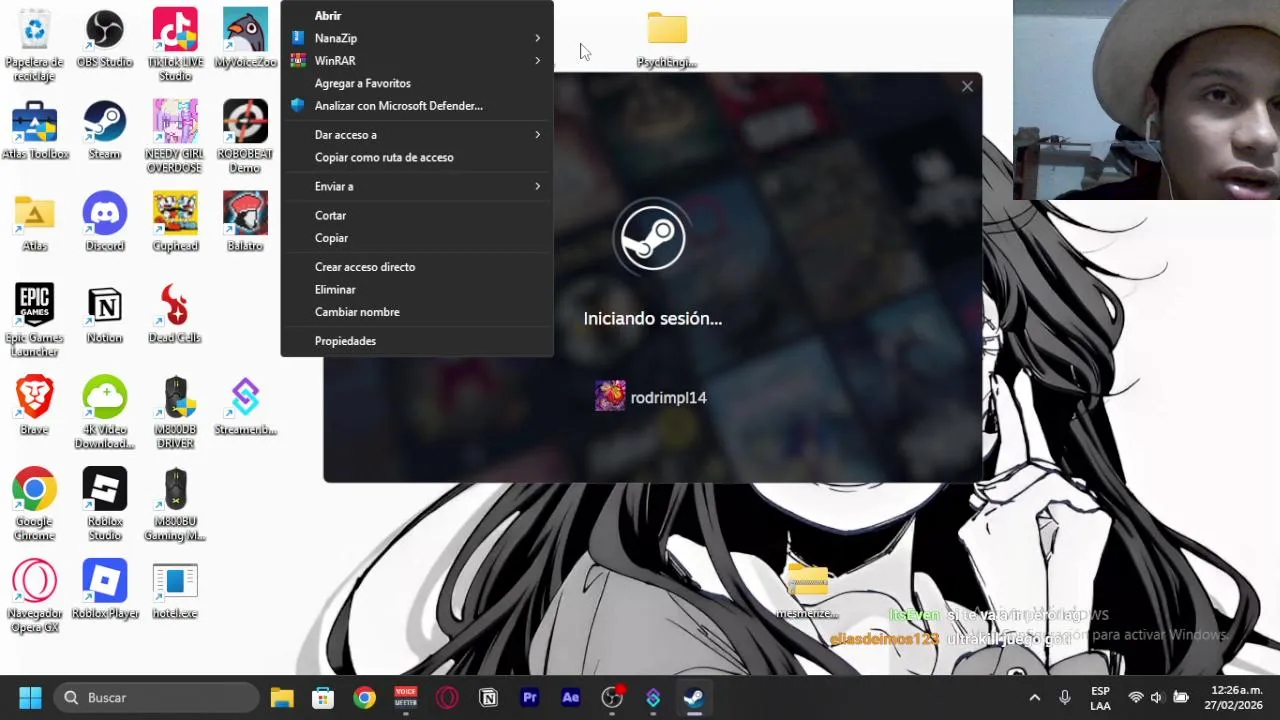Choose Crear acceso directo

pyautogui.click(x=417, y=267)
